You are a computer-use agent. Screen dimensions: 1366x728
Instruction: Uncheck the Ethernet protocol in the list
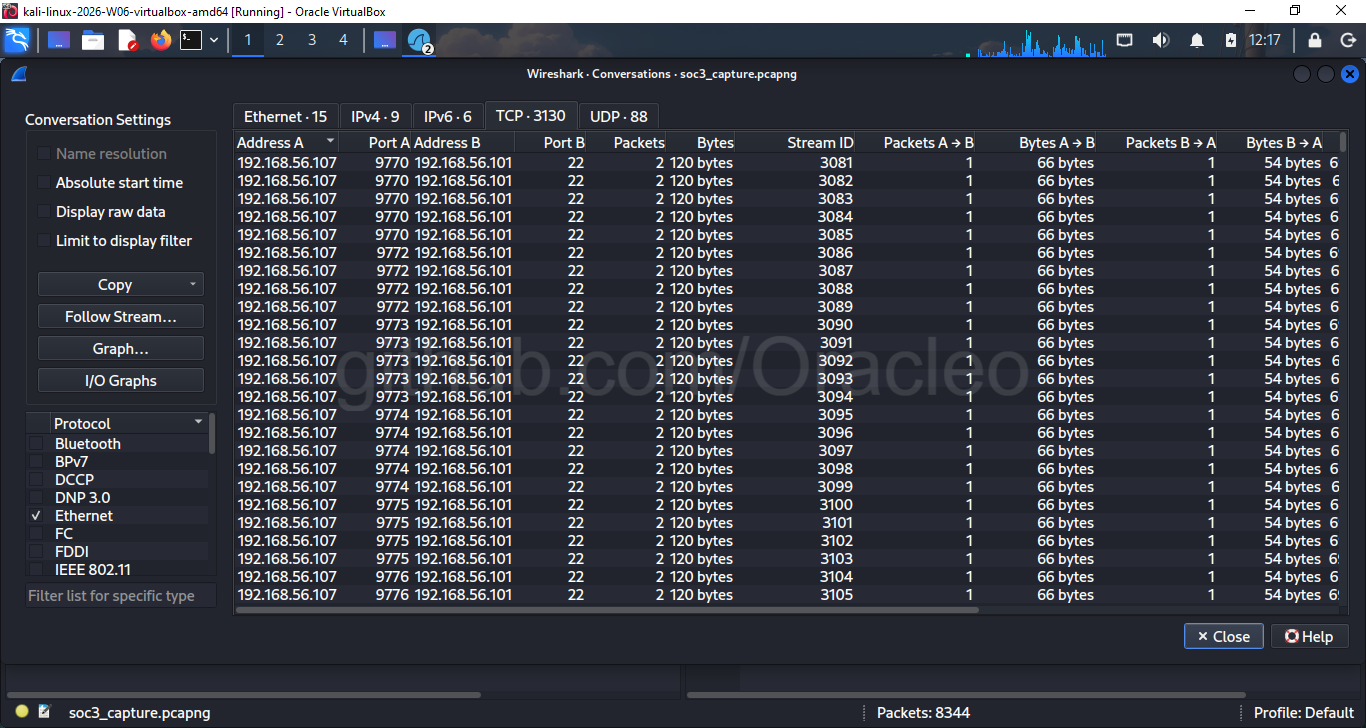(x=38, y=515)
